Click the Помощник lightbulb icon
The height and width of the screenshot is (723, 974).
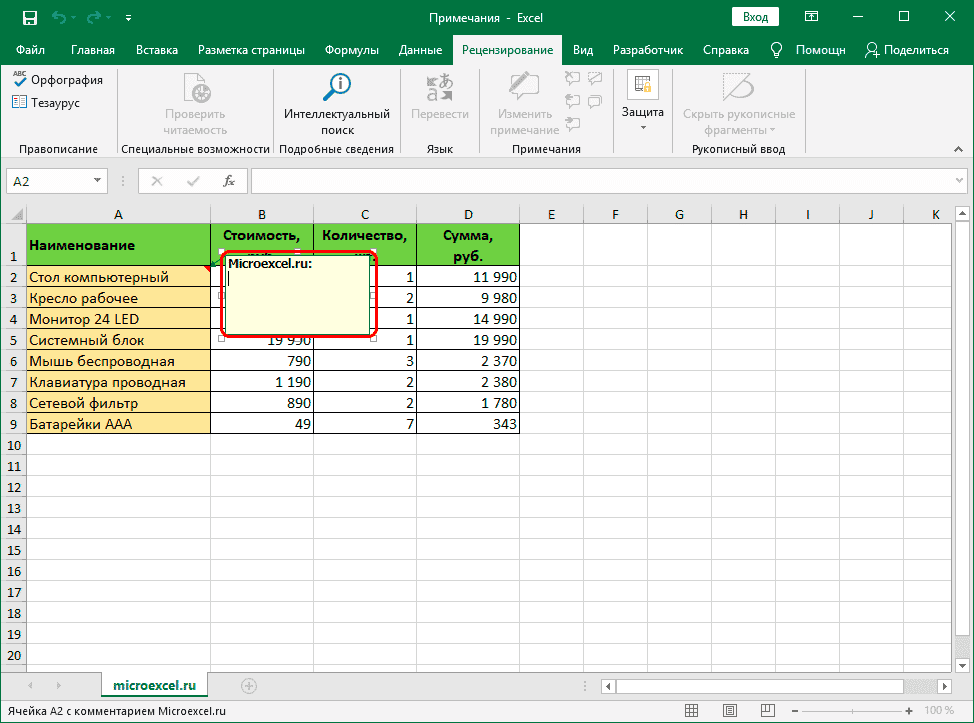click(x=776, y=50)
